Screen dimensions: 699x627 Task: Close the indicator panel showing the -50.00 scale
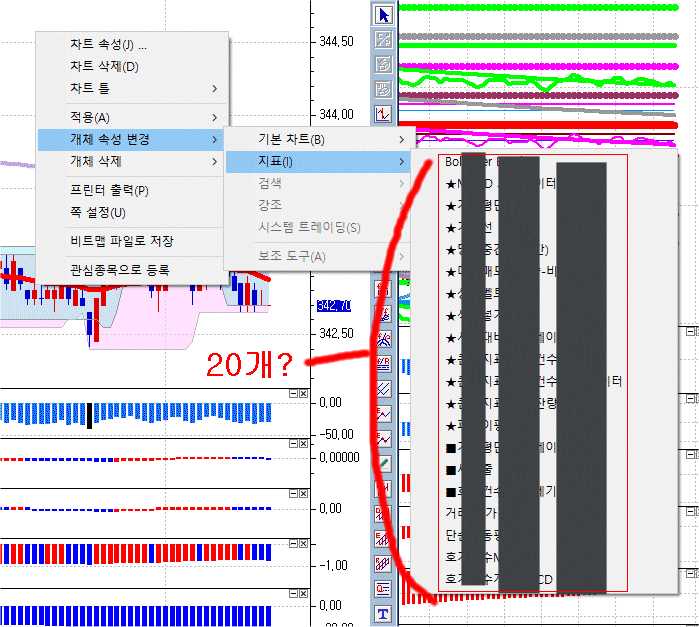[302, 395]
